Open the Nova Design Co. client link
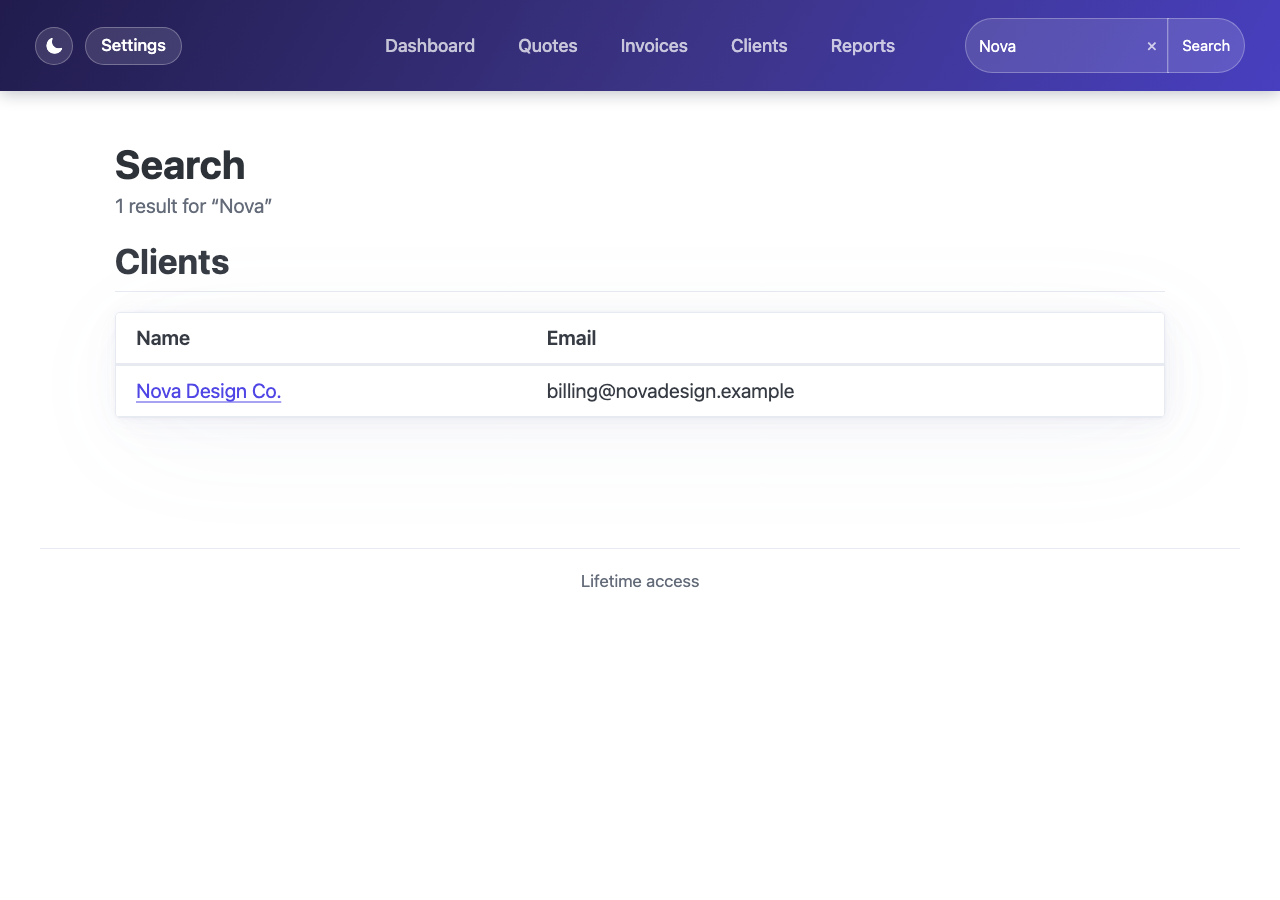The image size is (1280, 900). 209,391
